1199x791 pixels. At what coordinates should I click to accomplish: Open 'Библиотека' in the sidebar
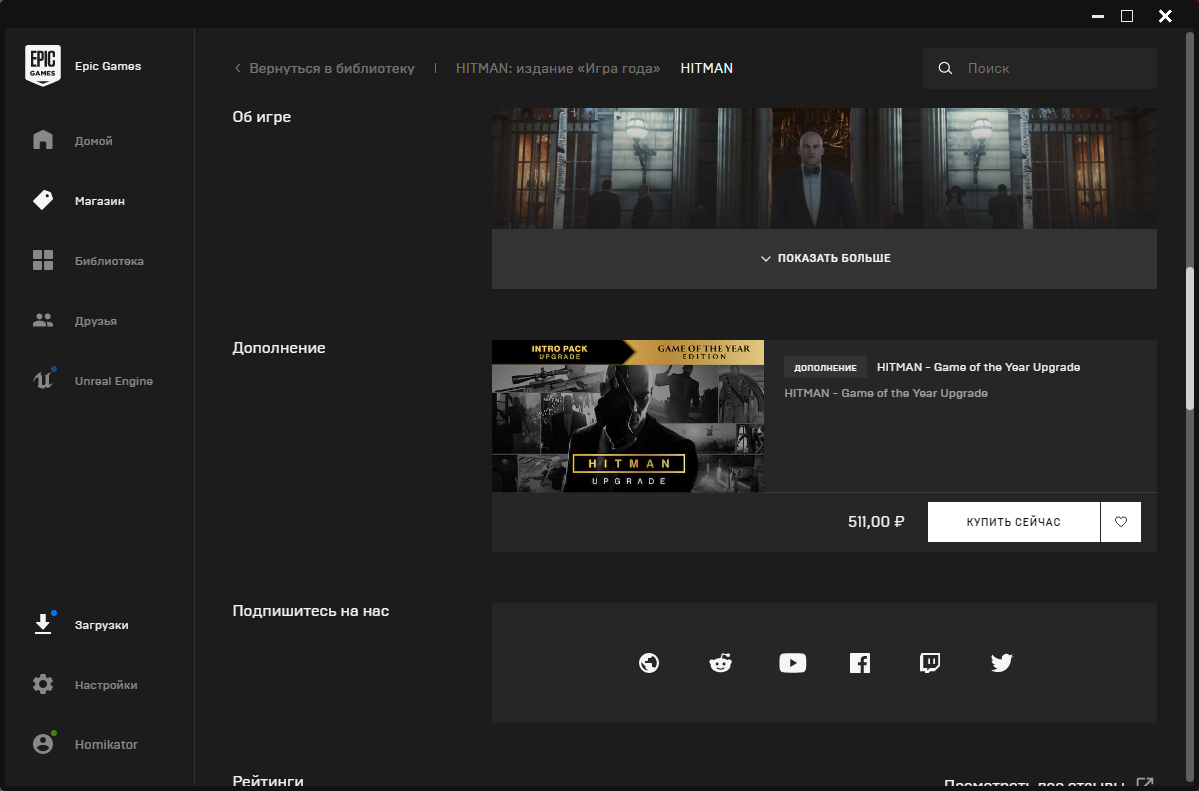pos(108,261)
